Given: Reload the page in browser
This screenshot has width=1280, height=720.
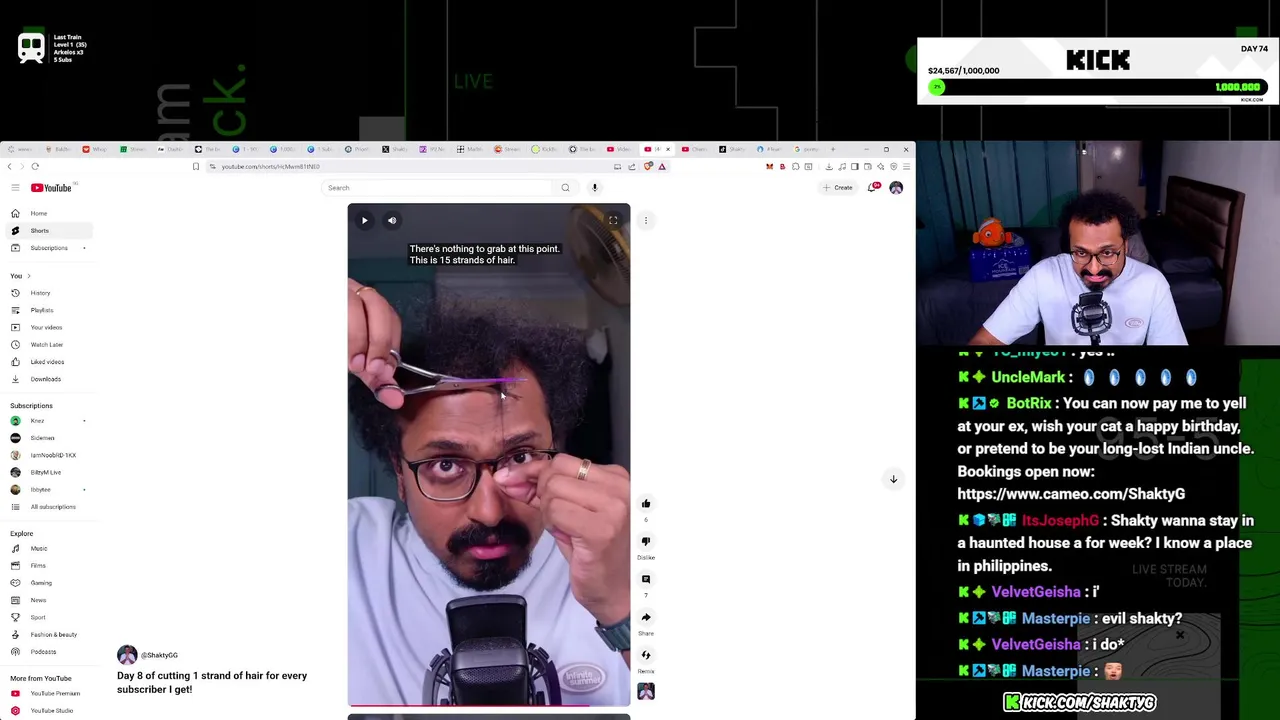Looking at the screenshot, I should tap(35, 166).
